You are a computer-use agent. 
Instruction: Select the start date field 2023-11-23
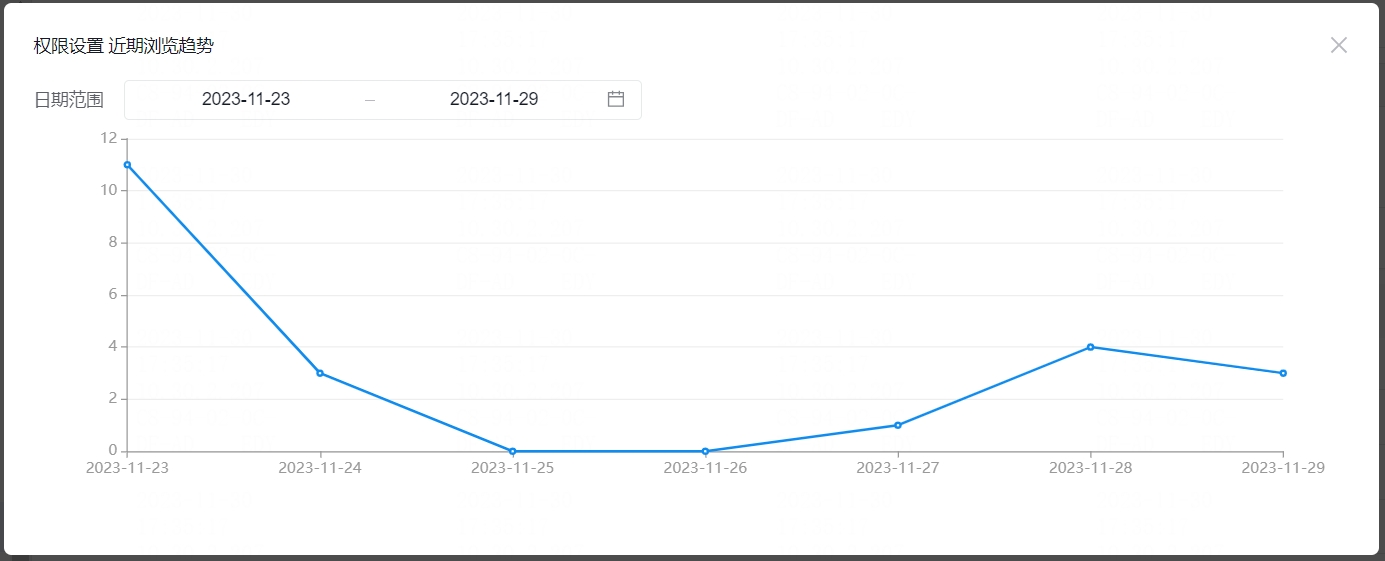(246, 99)
